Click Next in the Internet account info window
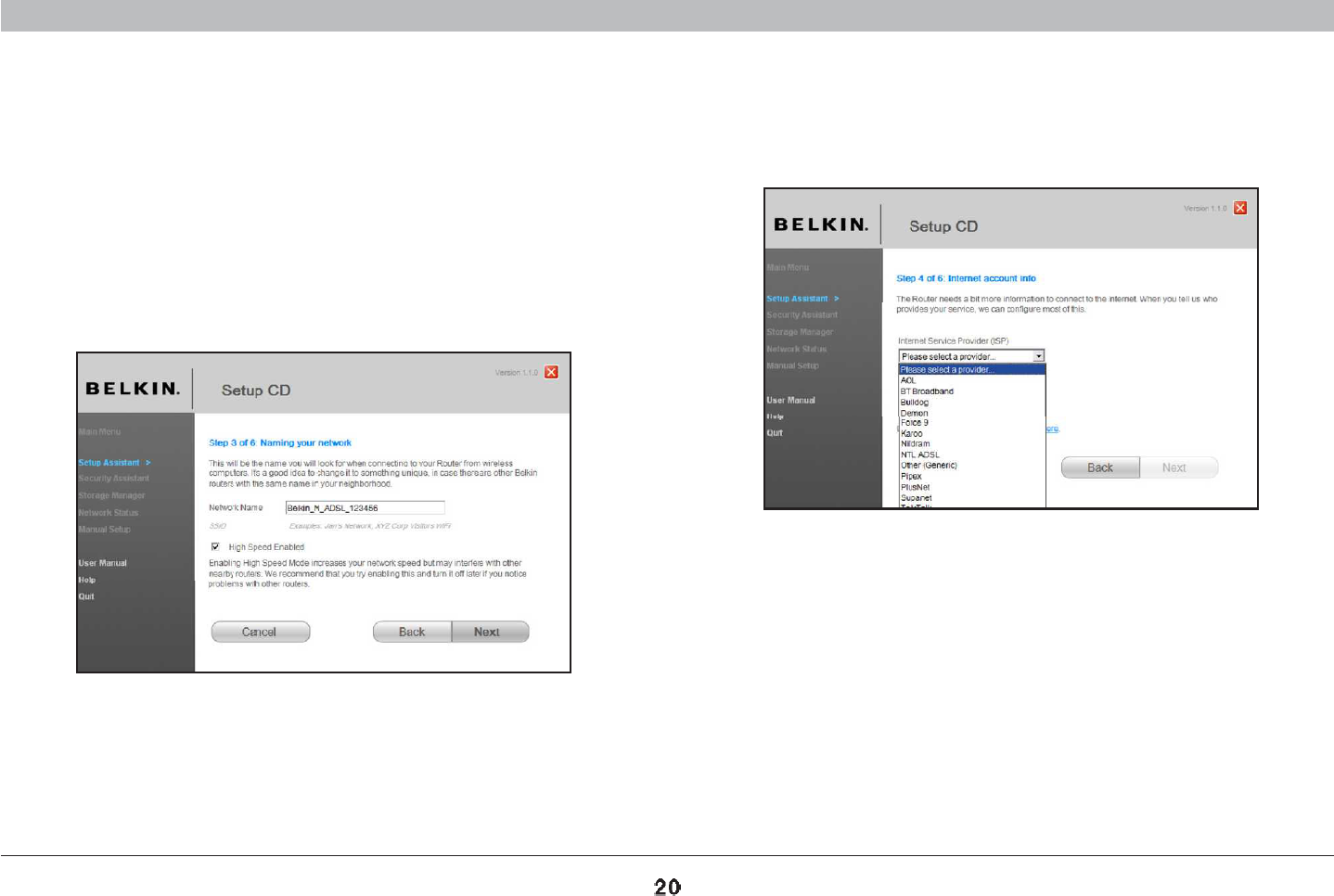 [x=1178, y=467]
